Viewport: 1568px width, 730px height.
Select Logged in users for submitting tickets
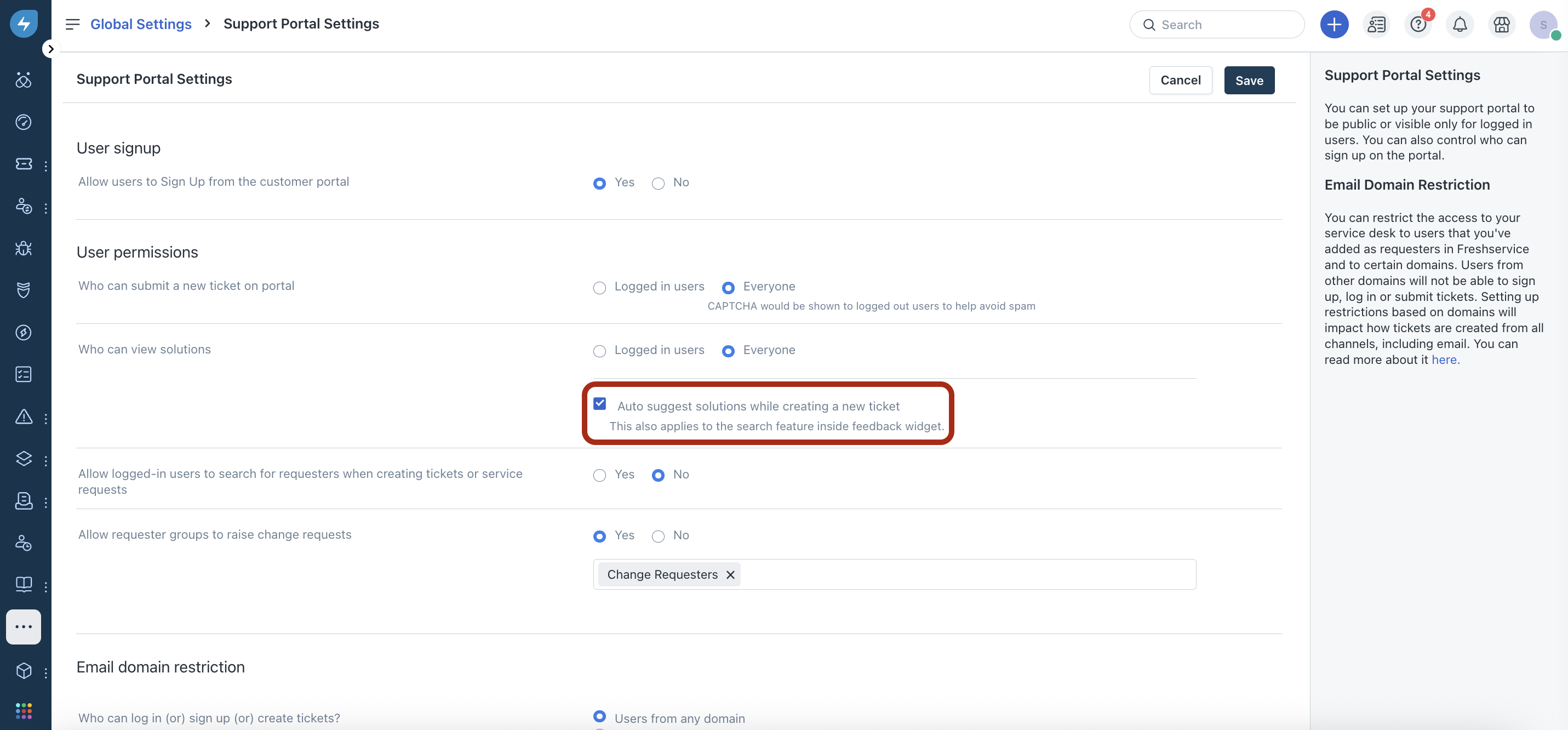coord(599,287)
